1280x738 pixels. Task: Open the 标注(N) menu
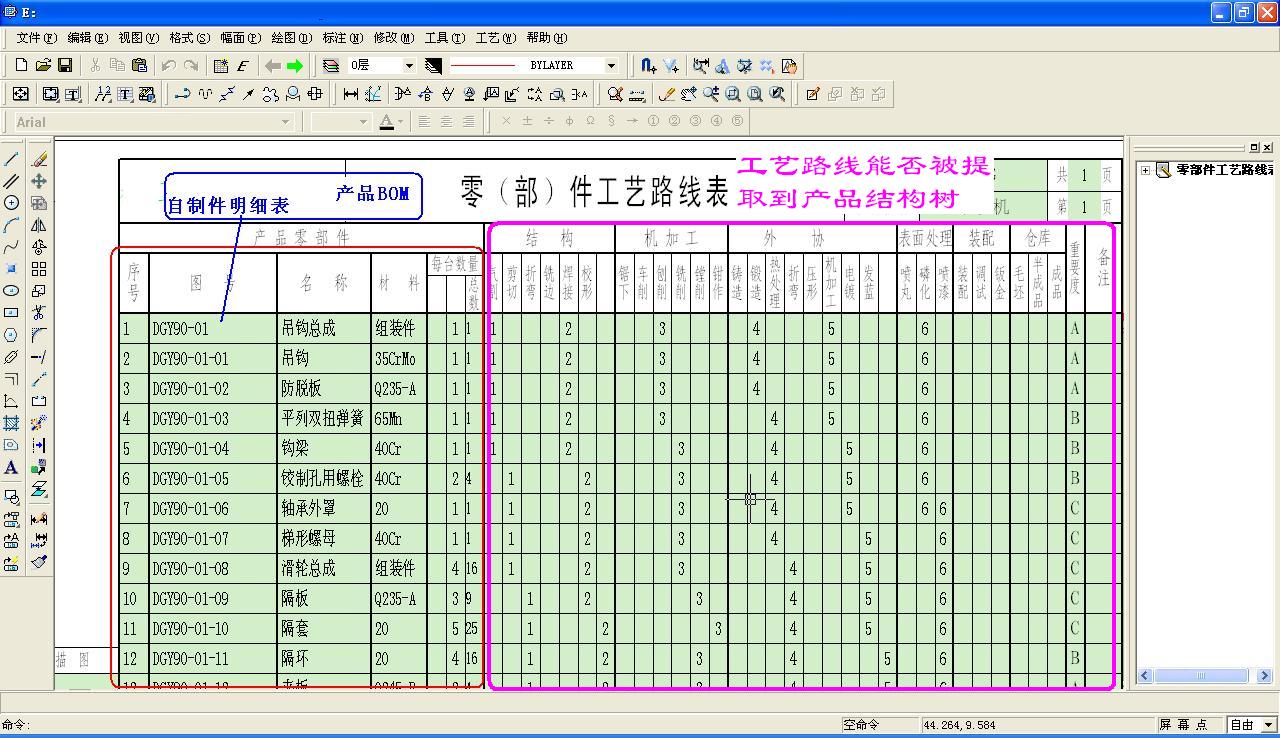342,38
